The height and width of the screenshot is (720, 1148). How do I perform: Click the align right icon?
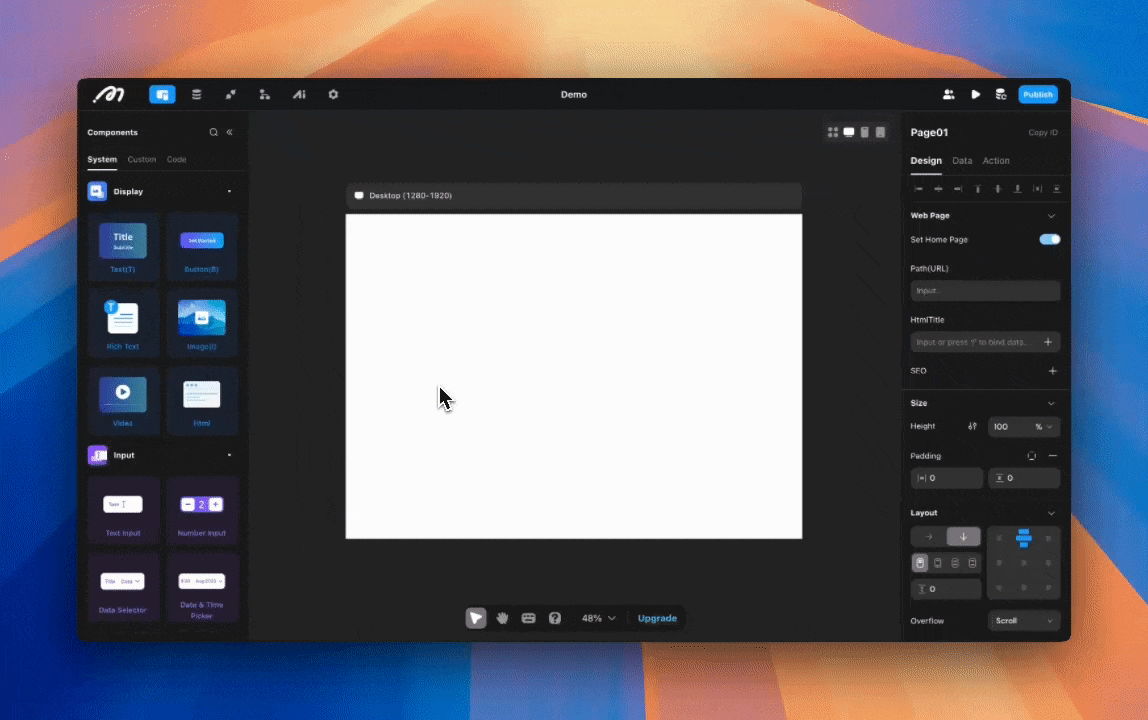(958, 189)
